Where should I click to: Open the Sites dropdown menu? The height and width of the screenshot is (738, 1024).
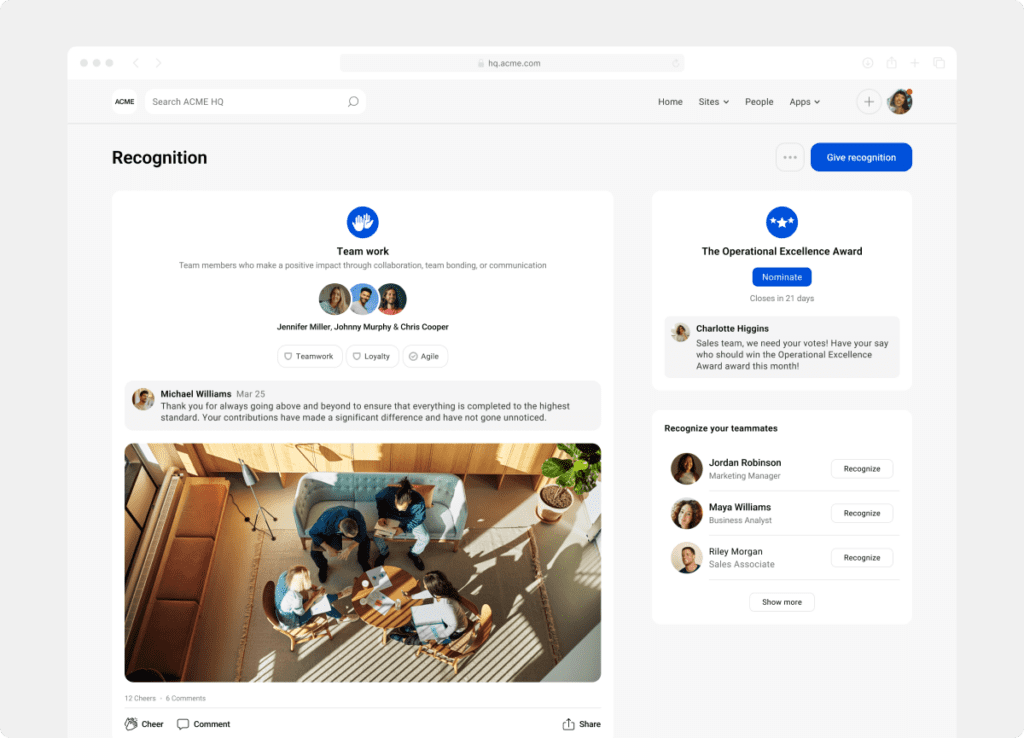pyautogui.click(x=713, y=102)
